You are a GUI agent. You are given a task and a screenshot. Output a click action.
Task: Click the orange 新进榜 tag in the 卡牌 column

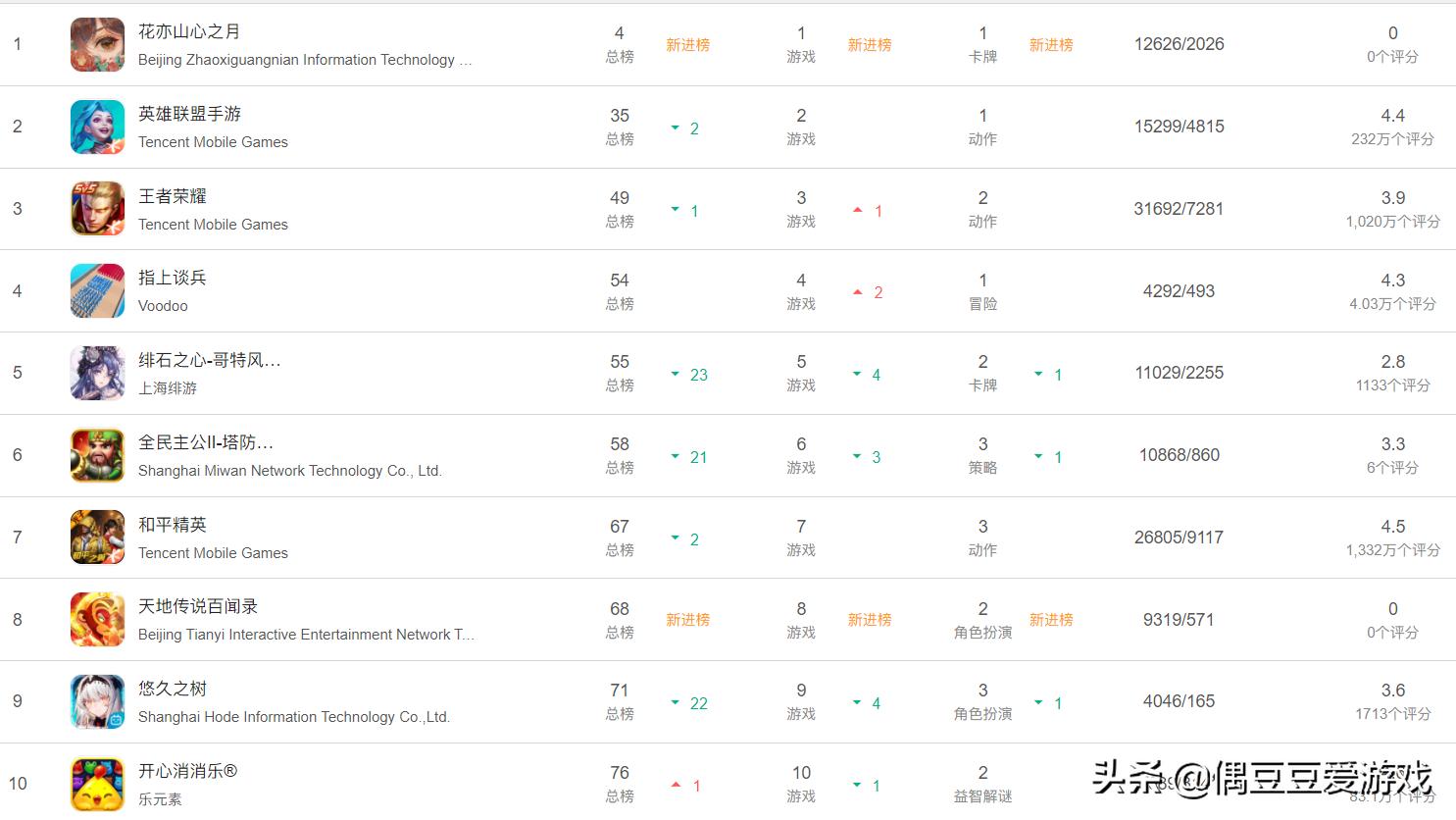tap(1051, 44)
